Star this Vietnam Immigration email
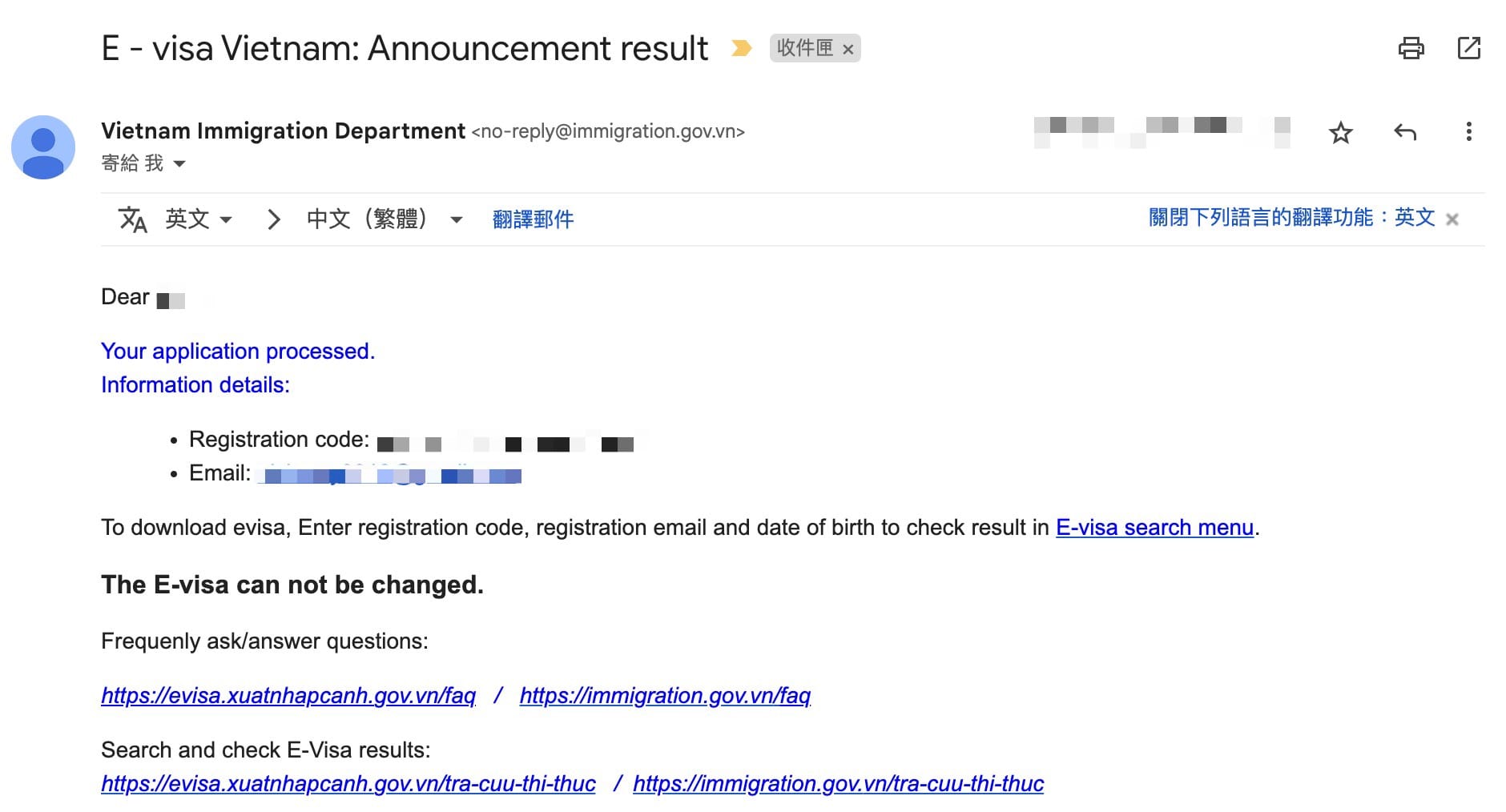This screenshot has width=1506, height=812. point(1340,132)
